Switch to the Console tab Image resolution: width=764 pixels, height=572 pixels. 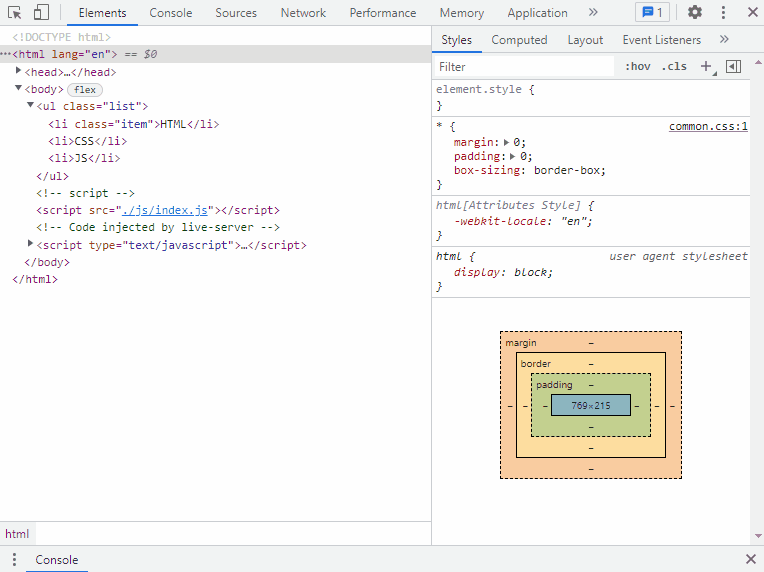coord(171,13)
